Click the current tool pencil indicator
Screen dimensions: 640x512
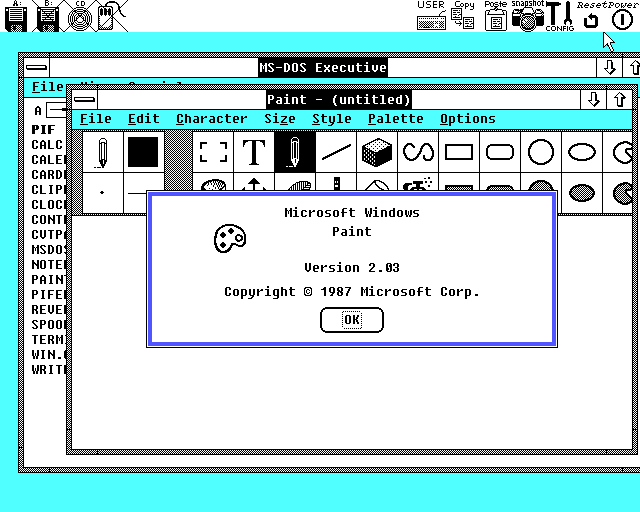[102, 152]
